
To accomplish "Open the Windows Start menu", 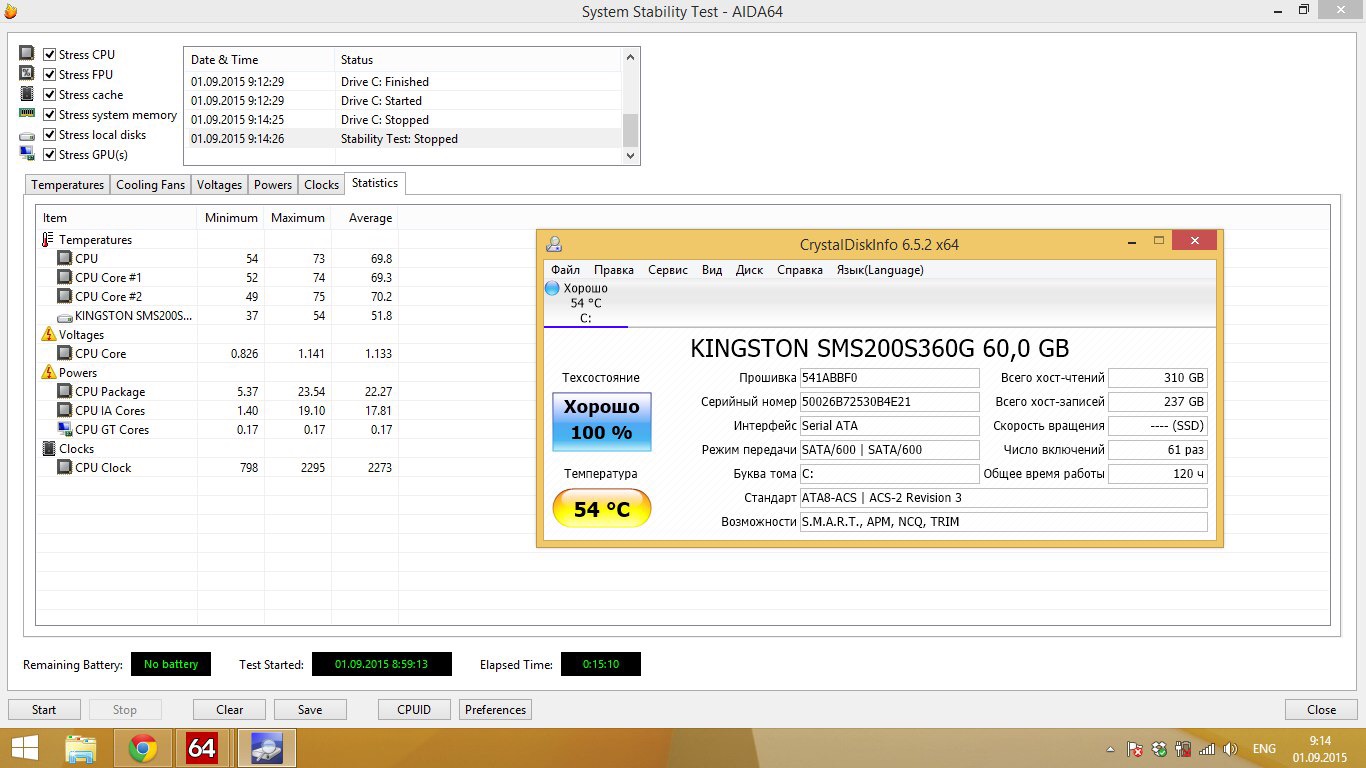I will click(x=24, y=748).
